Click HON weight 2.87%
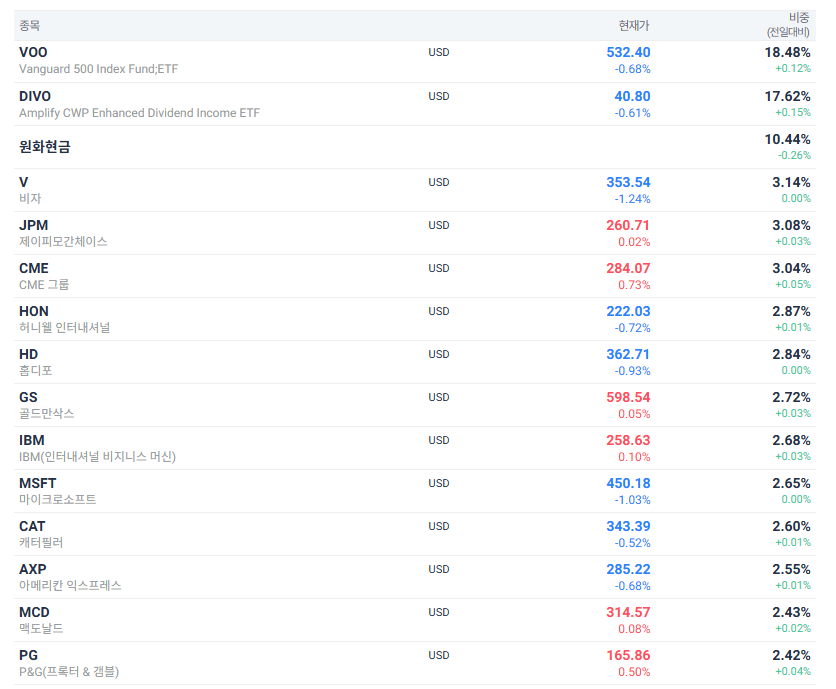This screenshot has height=689, width=836. coord(791,311)
